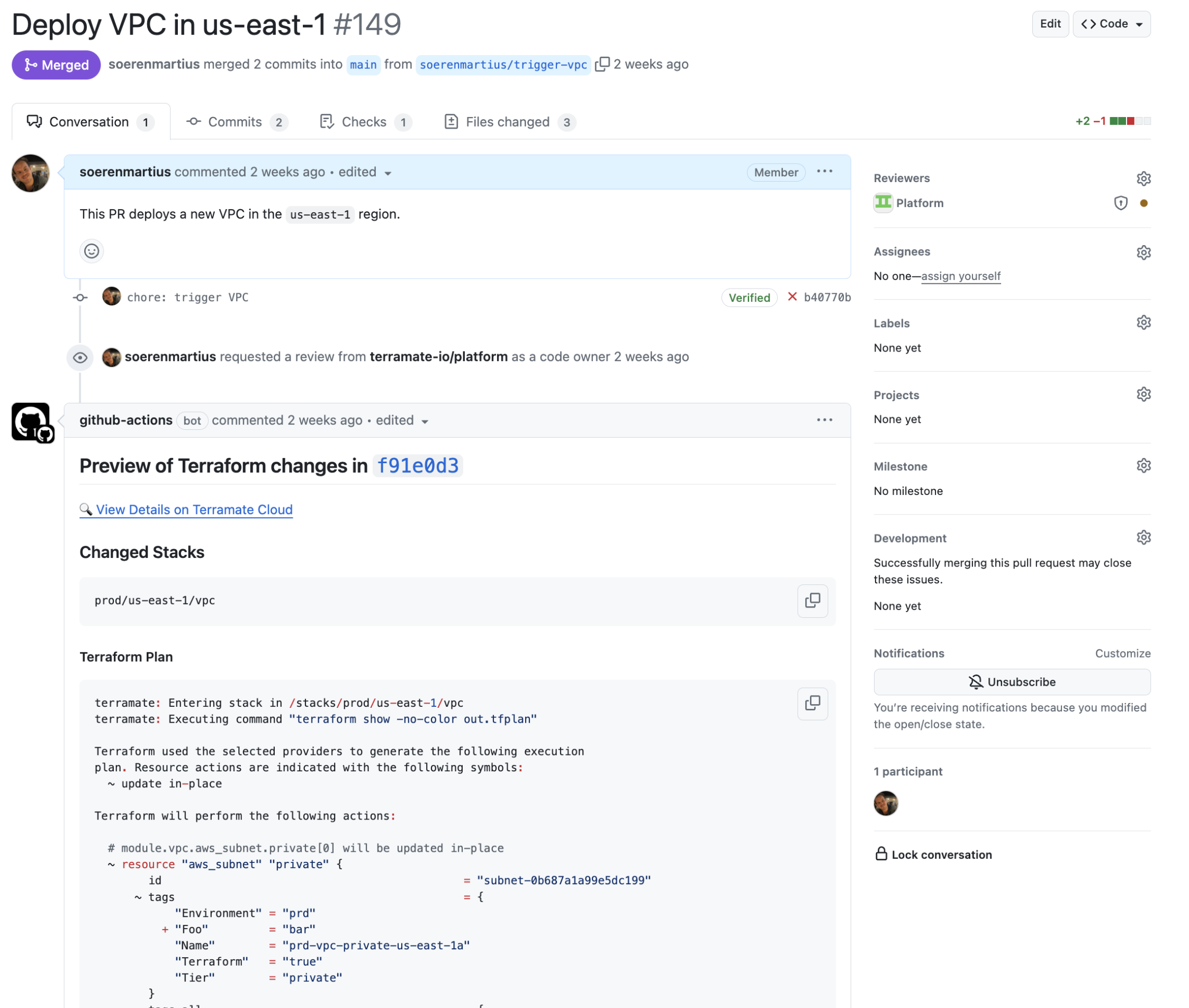Open the Code dropdown menu
This screenshot has height=1008, width=1189.
coord(1111,24)
